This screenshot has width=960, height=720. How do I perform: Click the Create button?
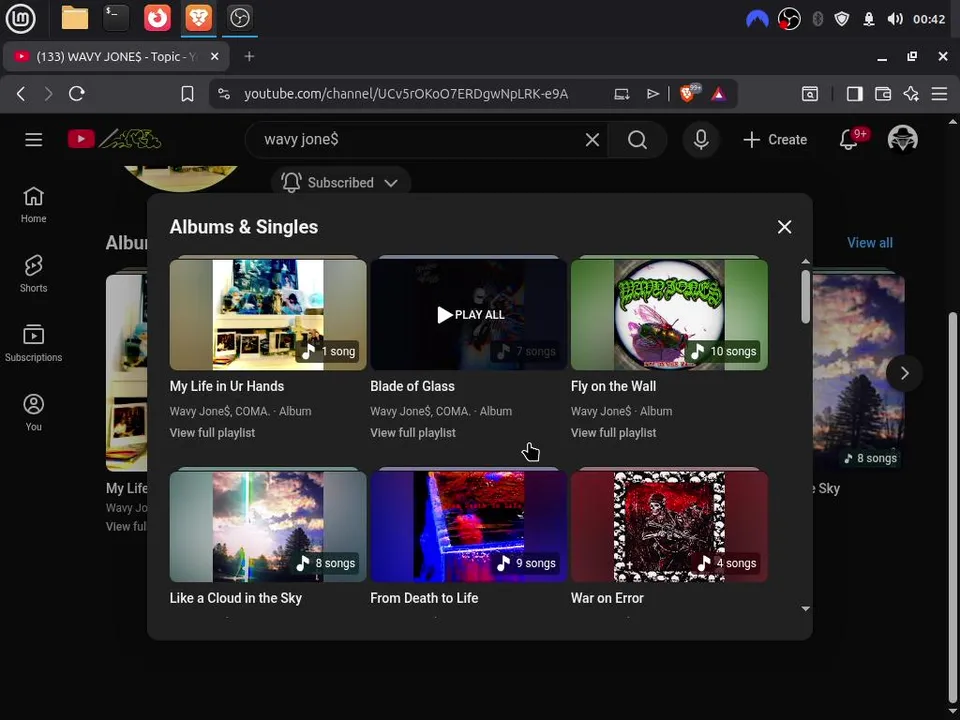(x=775, y=140)
